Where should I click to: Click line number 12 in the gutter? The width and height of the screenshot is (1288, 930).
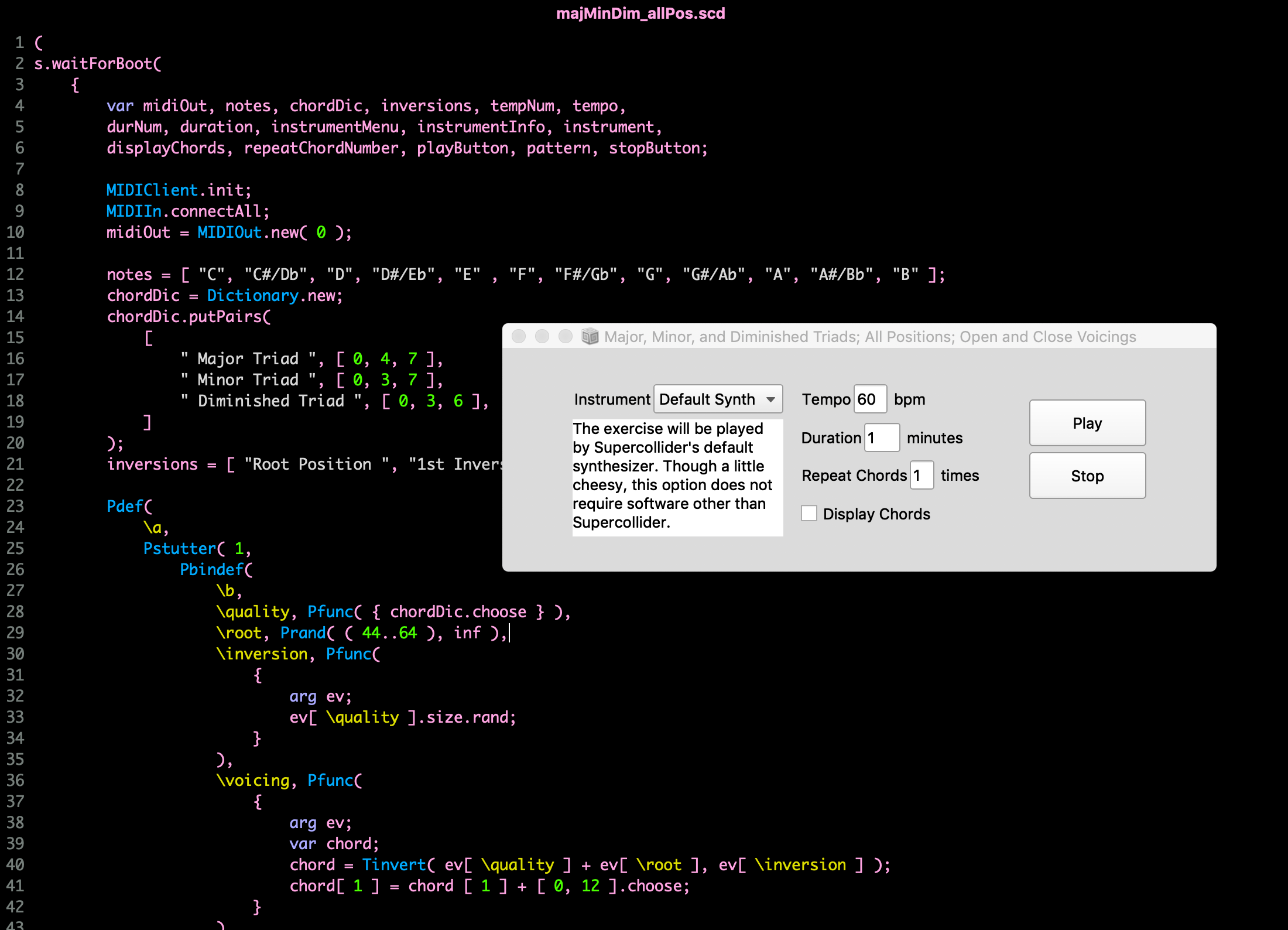[x=15, y=275]
